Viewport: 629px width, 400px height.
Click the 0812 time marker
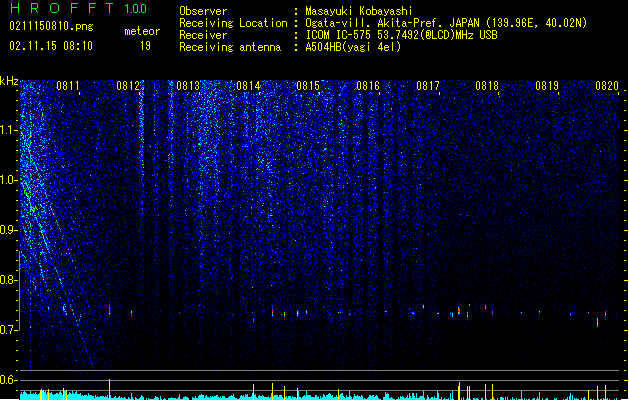coord(128,86)
